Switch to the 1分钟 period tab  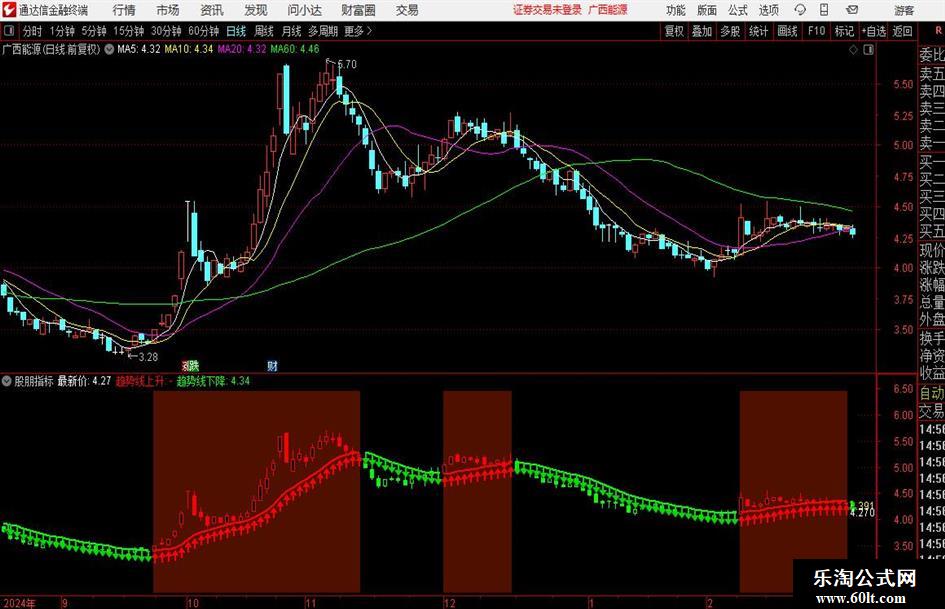[x=62, y=31]
